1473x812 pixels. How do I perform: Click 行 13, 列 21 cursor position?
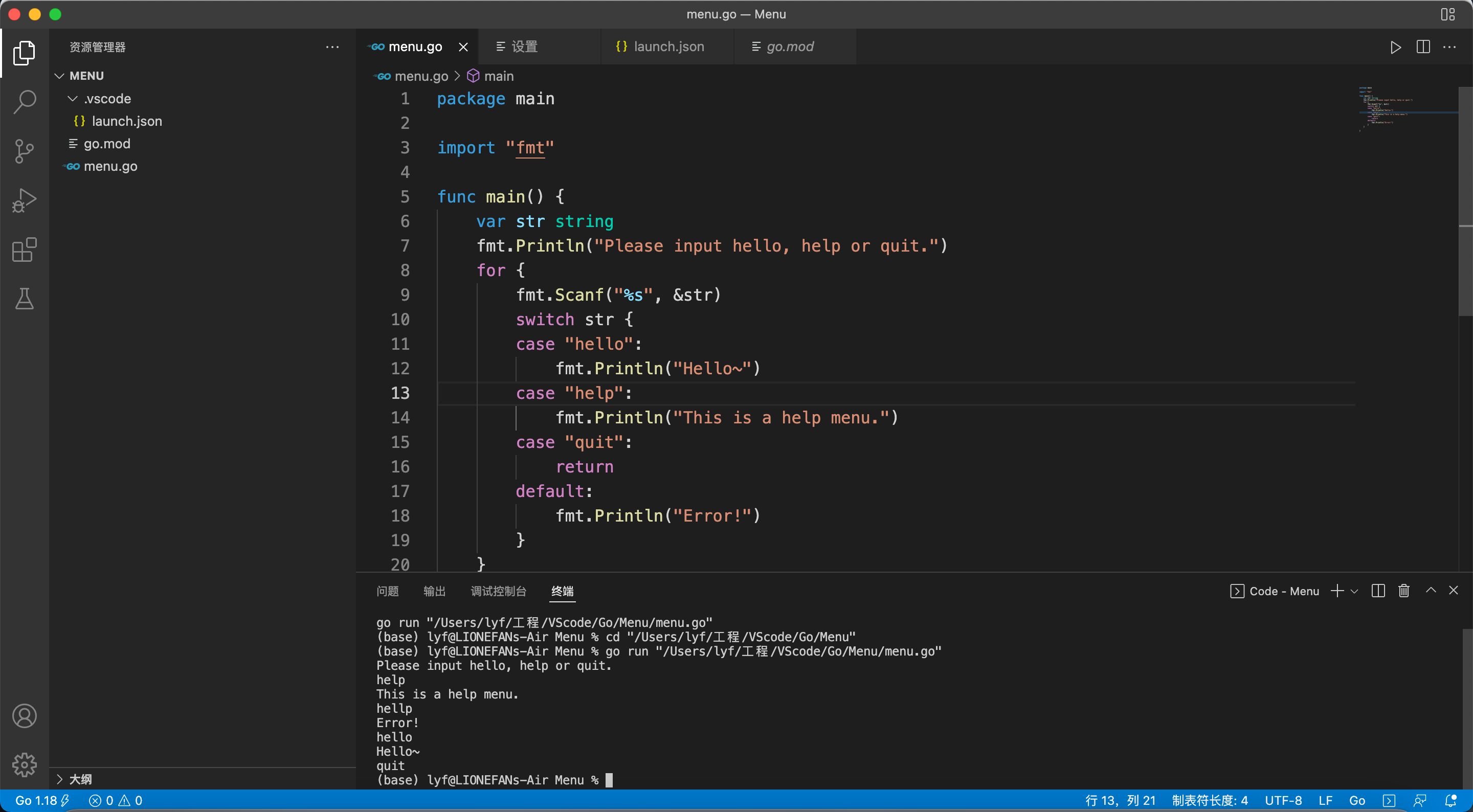[x=1120, y=801]
